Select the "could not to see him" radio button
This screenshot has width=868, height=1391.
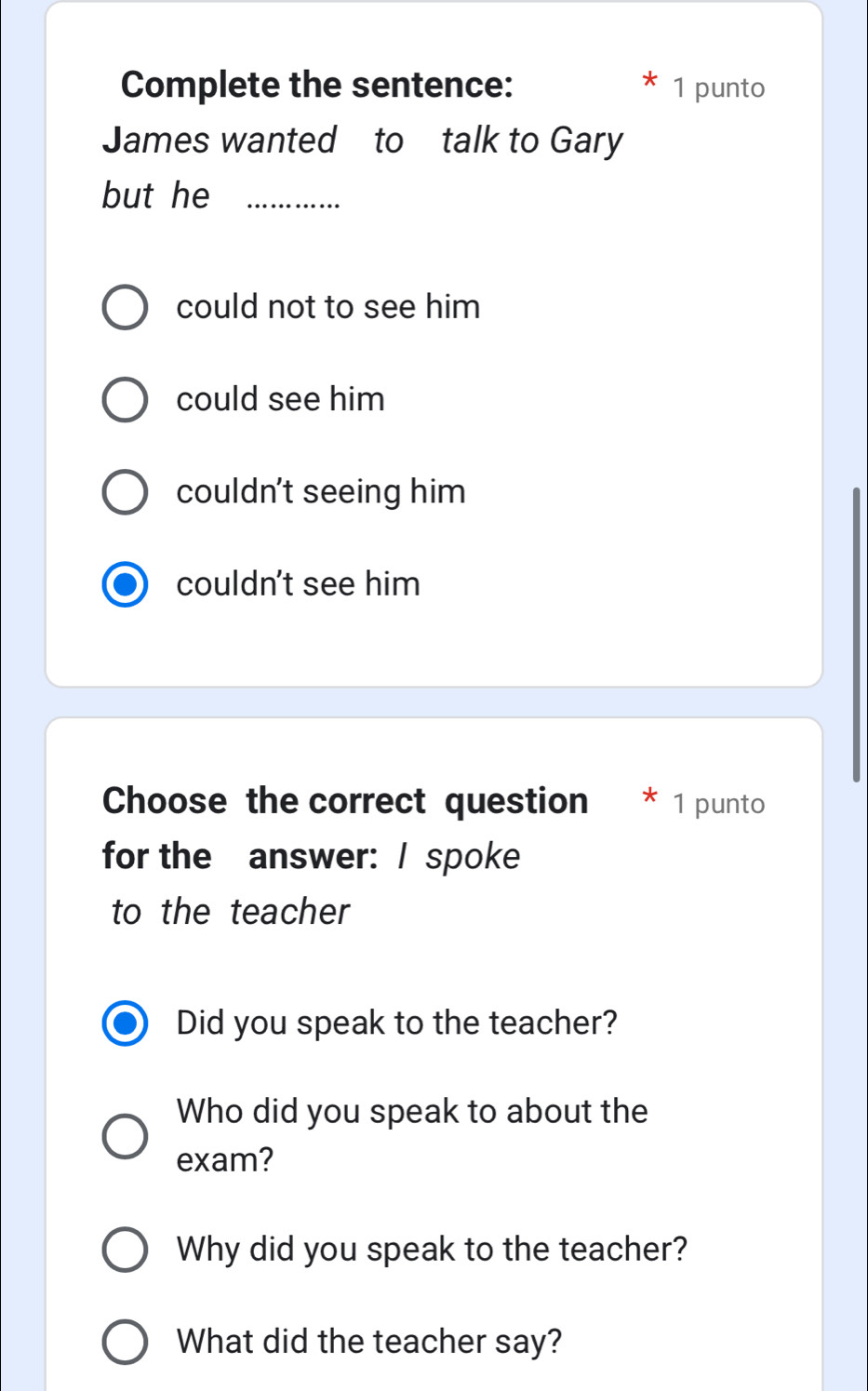[125, 308]
